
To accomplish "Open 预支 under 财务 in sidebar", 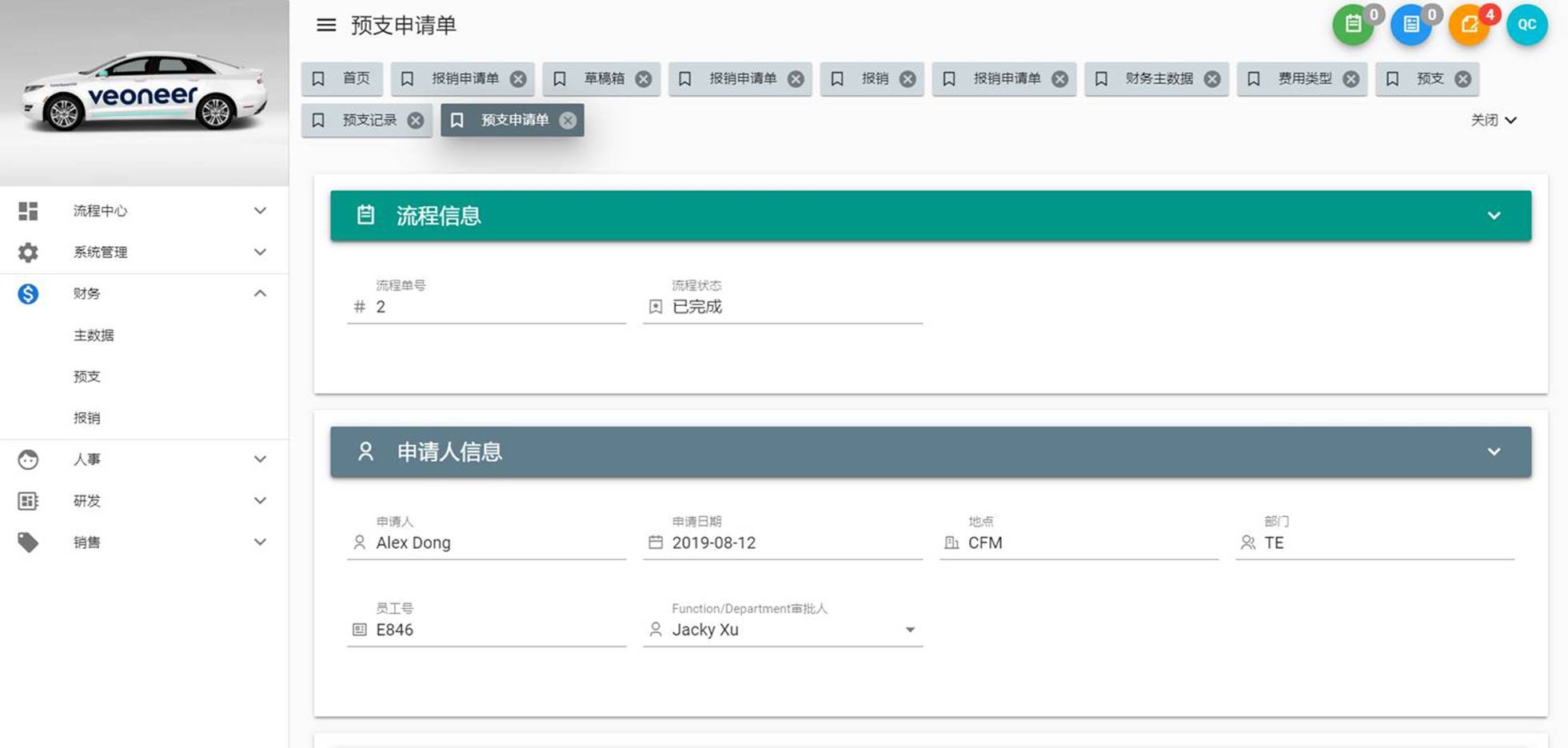I will click(87, 377).
